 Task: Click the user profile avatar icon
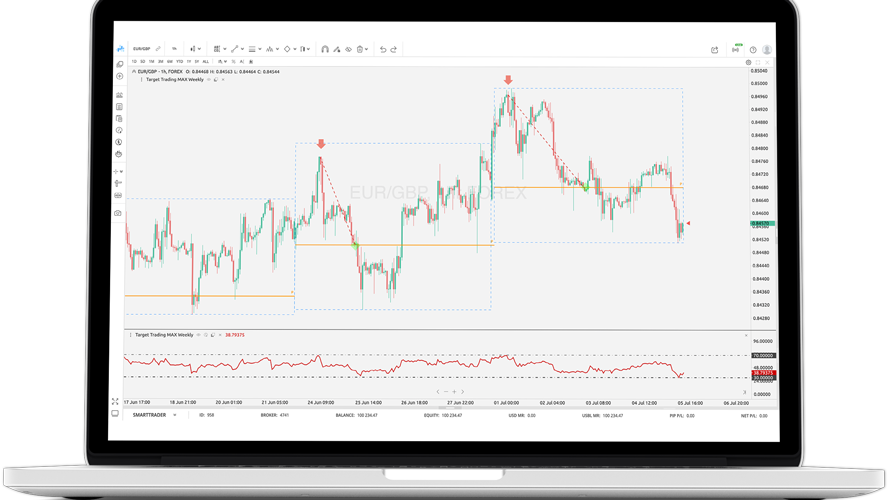pos(767,50)
